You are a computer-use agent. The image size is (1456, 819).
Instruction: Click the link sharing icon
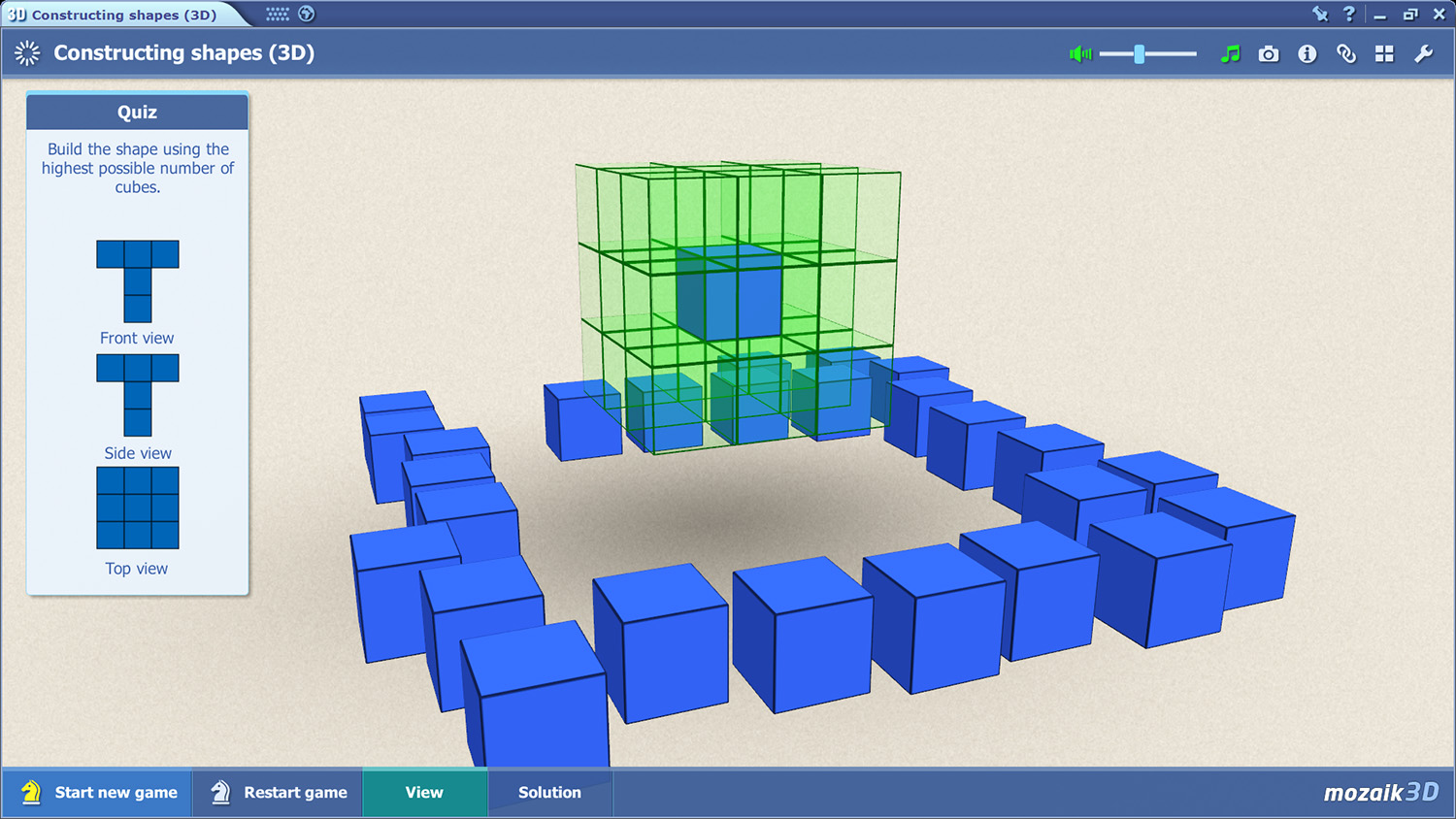tap(1346, 54)
